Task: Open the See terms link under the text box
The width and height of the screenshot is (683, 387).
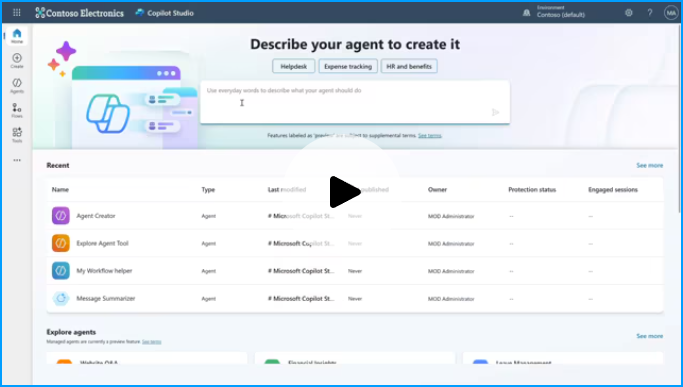Action: [429, 136]
